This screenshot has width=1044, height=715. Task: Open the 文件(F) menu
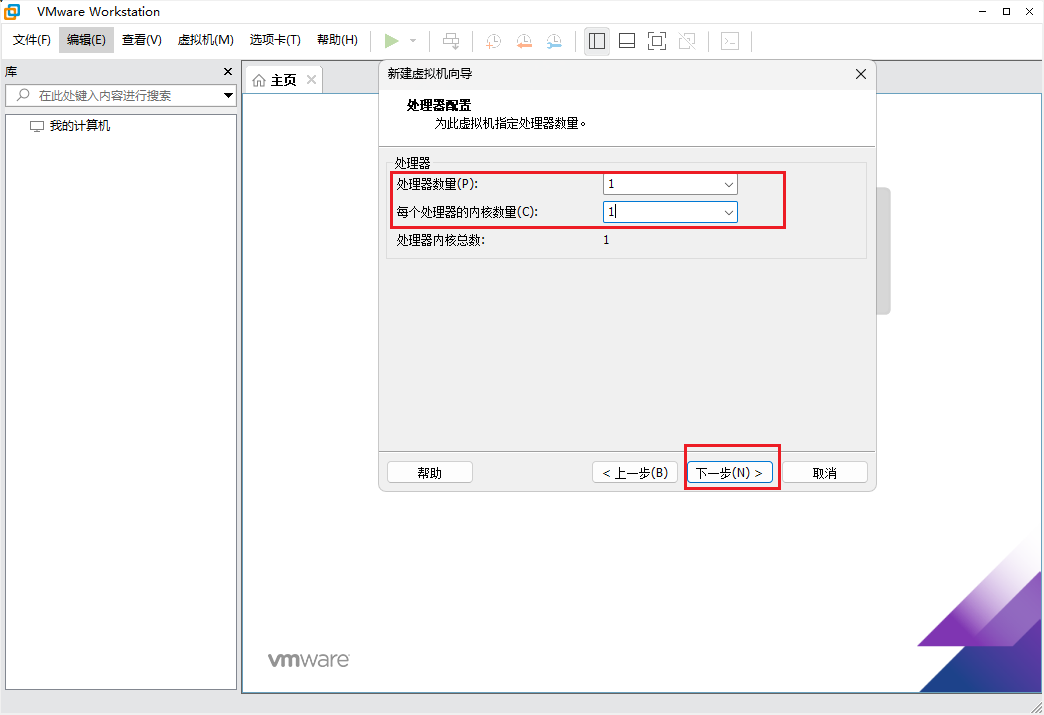(x=31, y=40)
